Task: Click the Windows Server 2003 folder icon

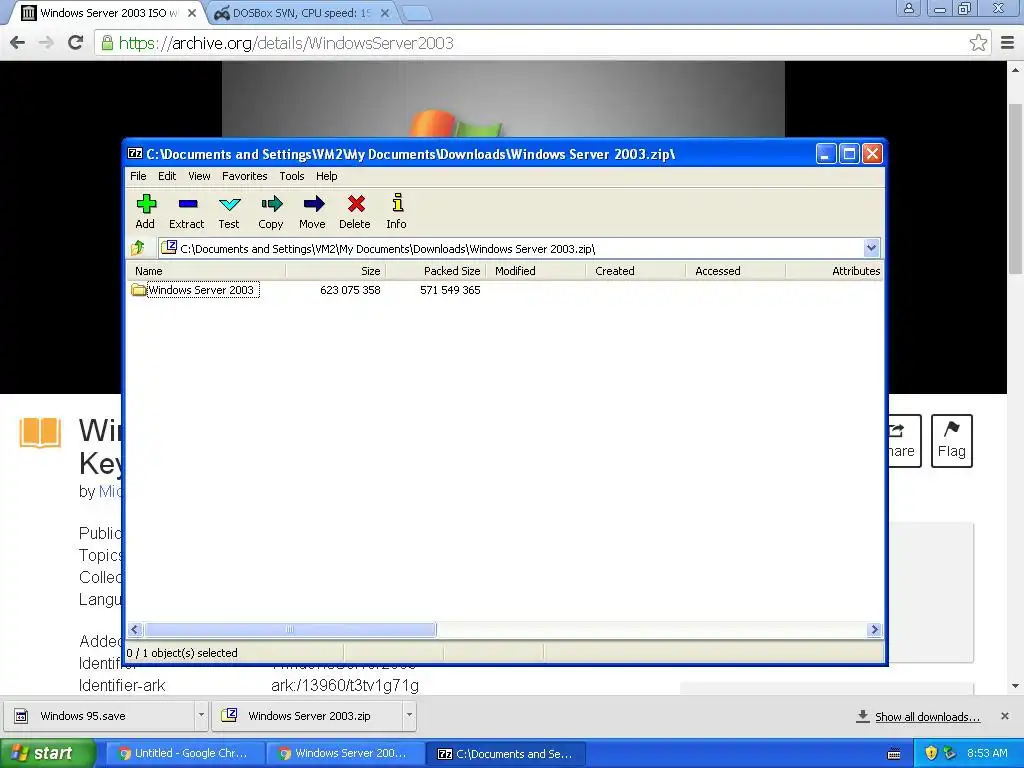Action: click(x=138, y=289)
